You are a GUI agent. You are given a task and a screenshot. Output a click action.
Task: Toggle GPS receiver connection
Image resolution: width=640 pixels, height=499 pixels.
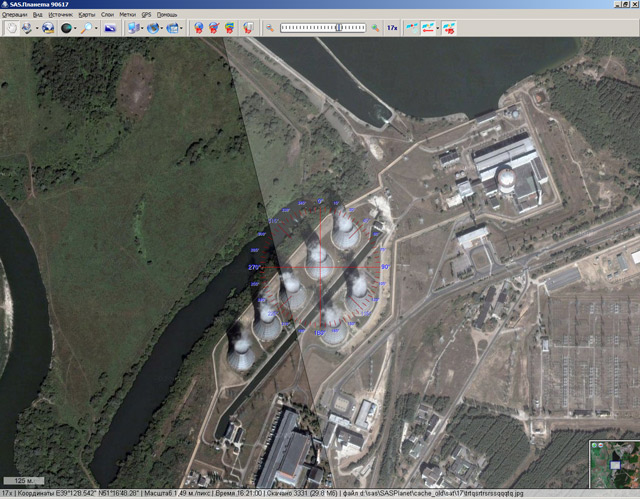(x=413, y=29)
